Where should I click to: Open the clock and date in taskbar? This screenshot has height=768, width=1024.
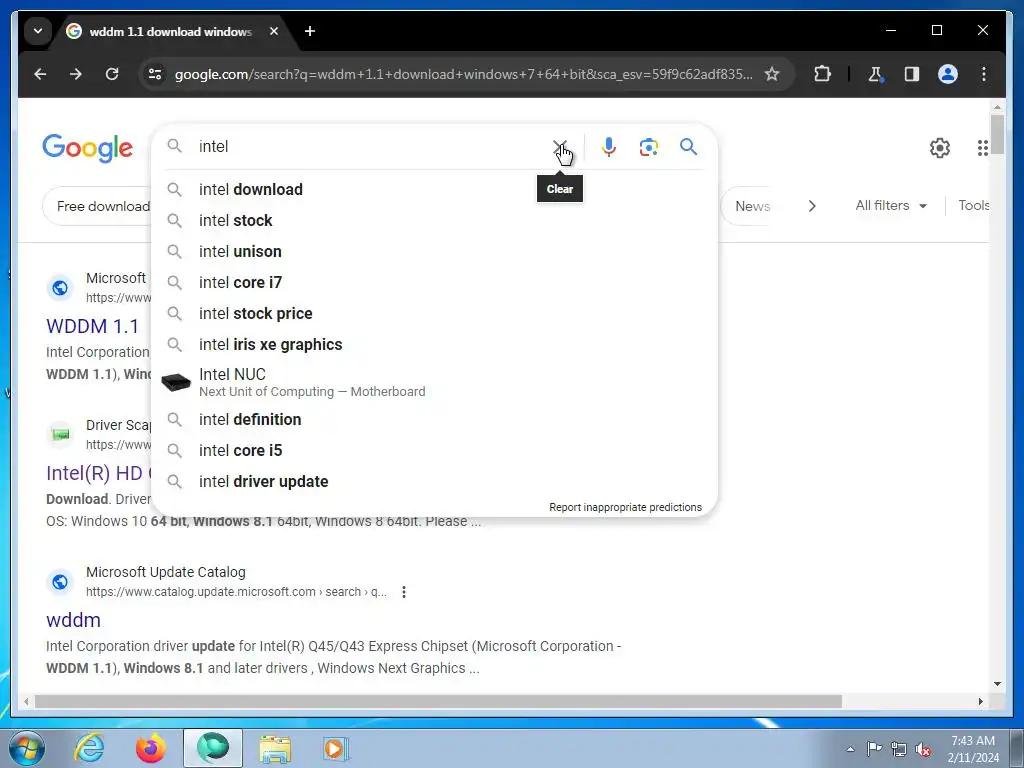click(x=973, y=749)
